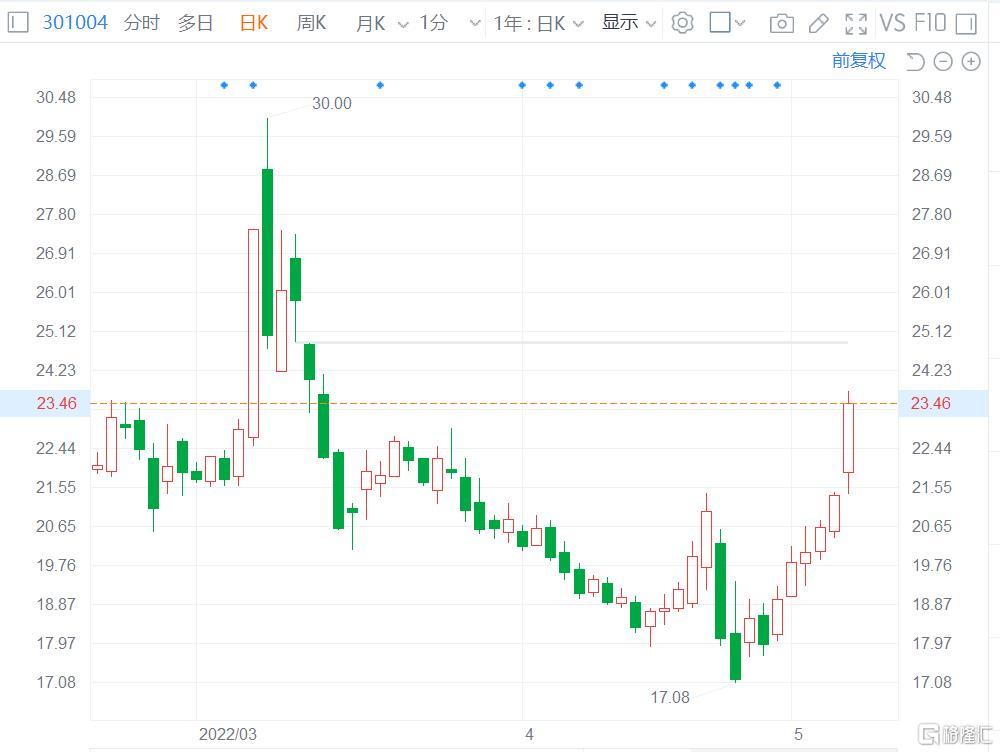Zoom in chart with plus icon
The width and height of the screenshot is (1000, 752).
971,62
